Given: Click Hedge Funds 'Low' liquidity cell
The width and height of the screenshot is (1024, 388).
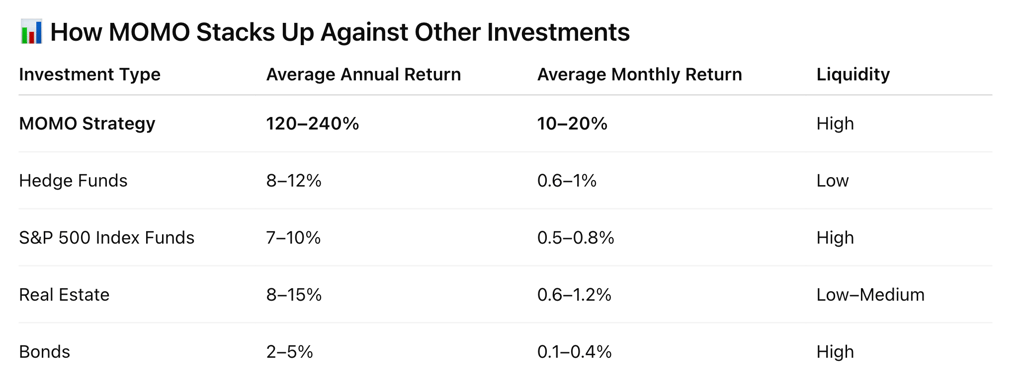Looking at the screenshot, I should (x=833, y=180).
